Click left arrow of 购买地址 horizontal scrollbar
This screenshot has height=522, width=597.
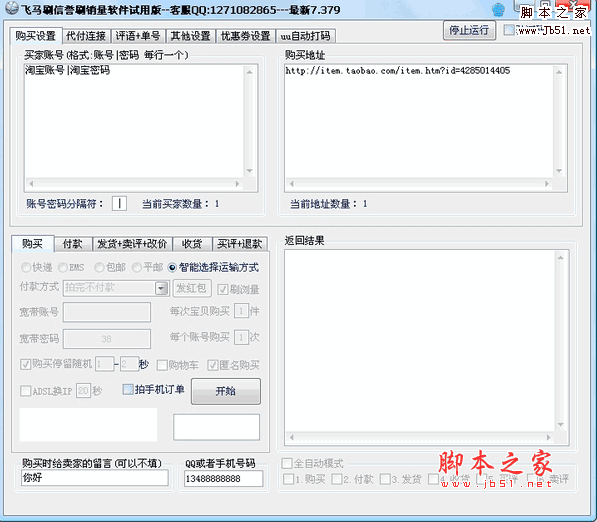click(x=292, y=184)
